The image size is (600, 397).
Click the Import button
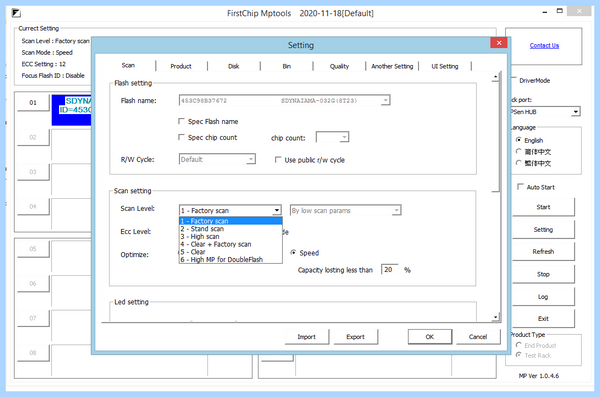[x=307, y=337]
